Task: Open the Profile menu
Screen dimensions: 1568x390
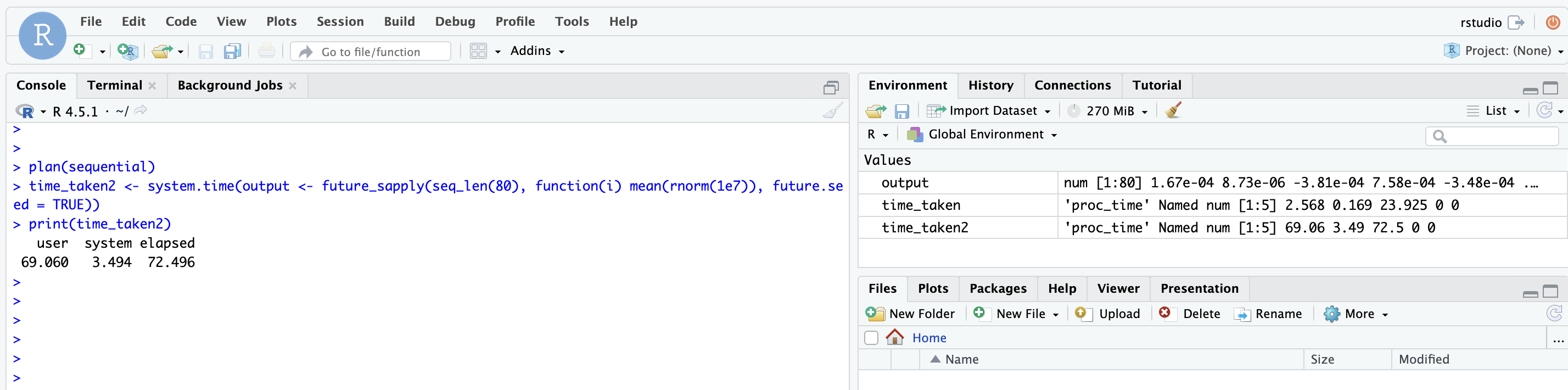Action: [515, 21]
